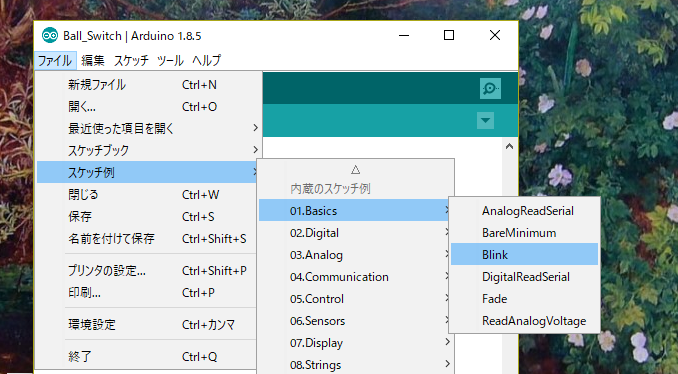This screenshot has width=678, height=374.
Task: Open the DigitalReadSerial example
Action: [524, 277]
